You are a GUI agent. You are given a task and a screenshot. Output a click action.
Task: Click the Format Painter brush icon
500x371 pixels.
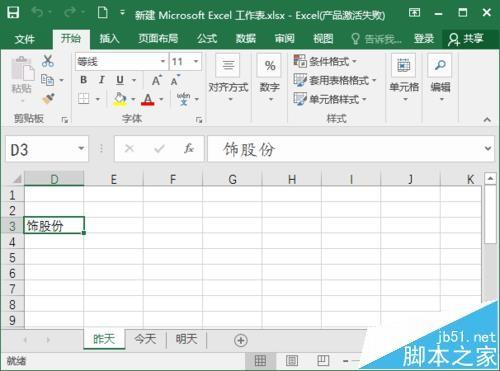click(49, 99)
